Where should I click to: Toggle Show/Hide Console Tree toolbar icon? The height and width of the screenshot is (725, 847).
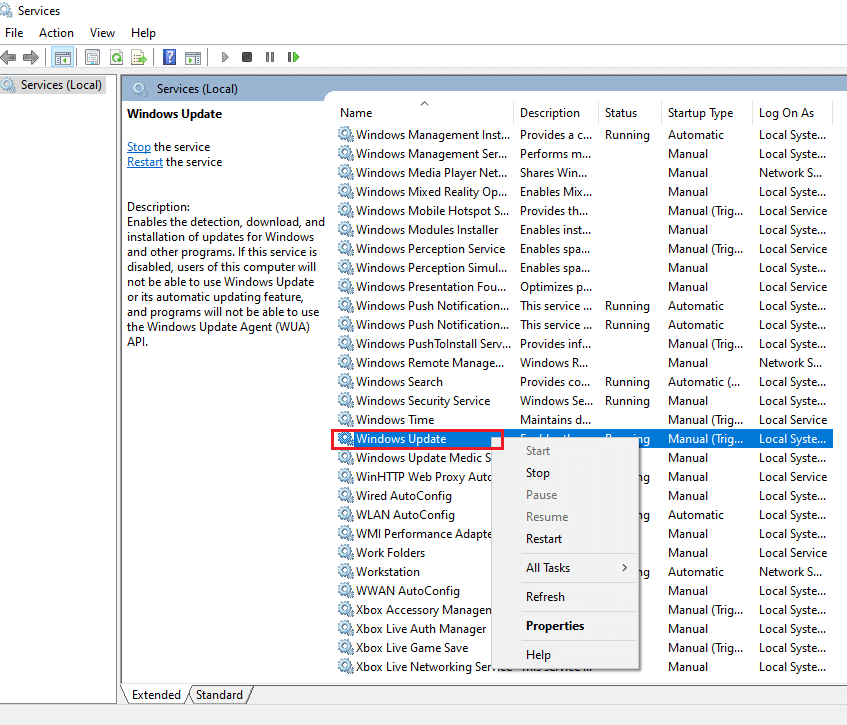[x=63, y=57]
